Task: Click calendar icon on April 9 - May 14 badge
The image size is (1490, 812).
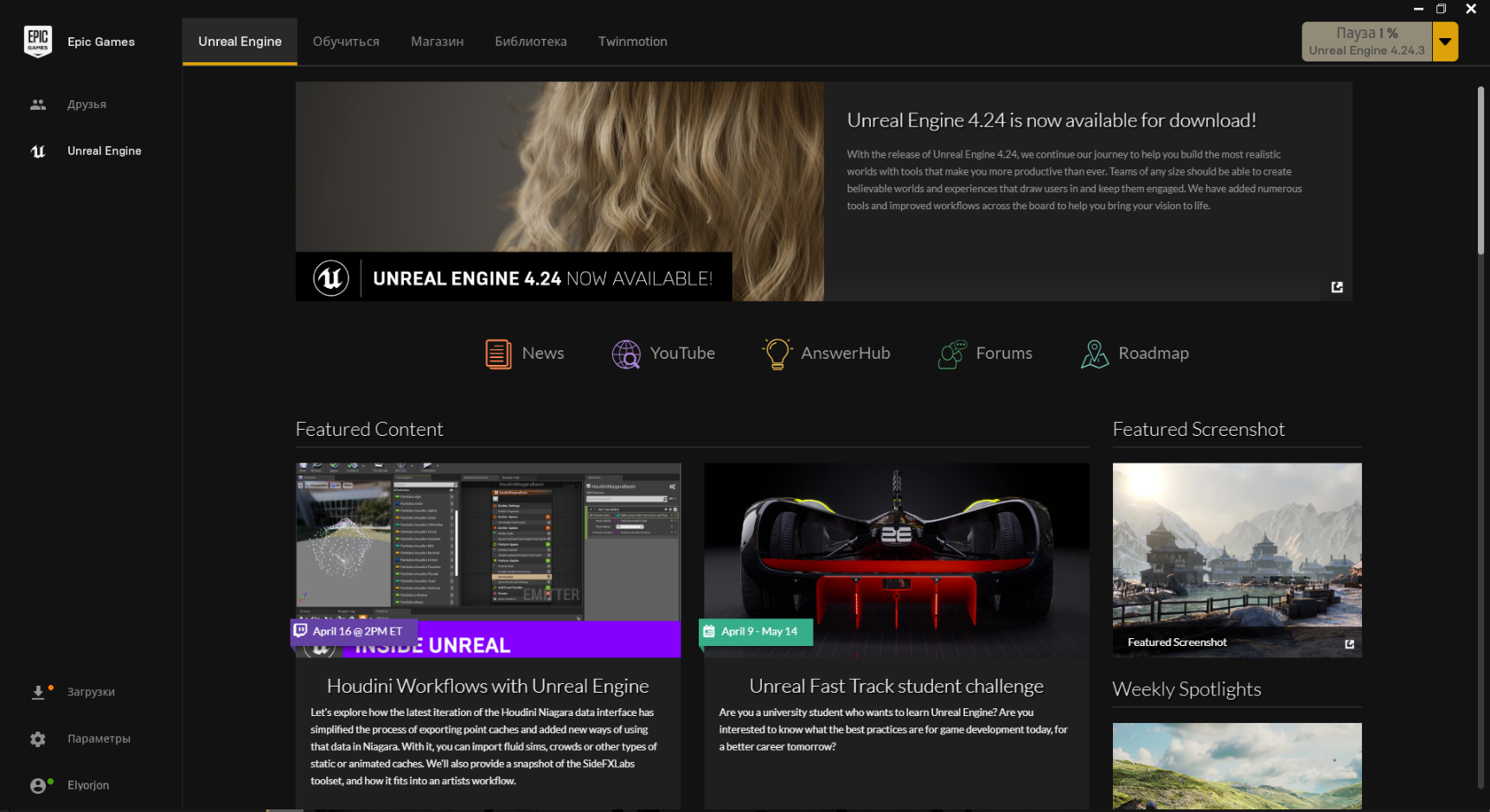Action: pyautogui.click(x=709, y=631)
